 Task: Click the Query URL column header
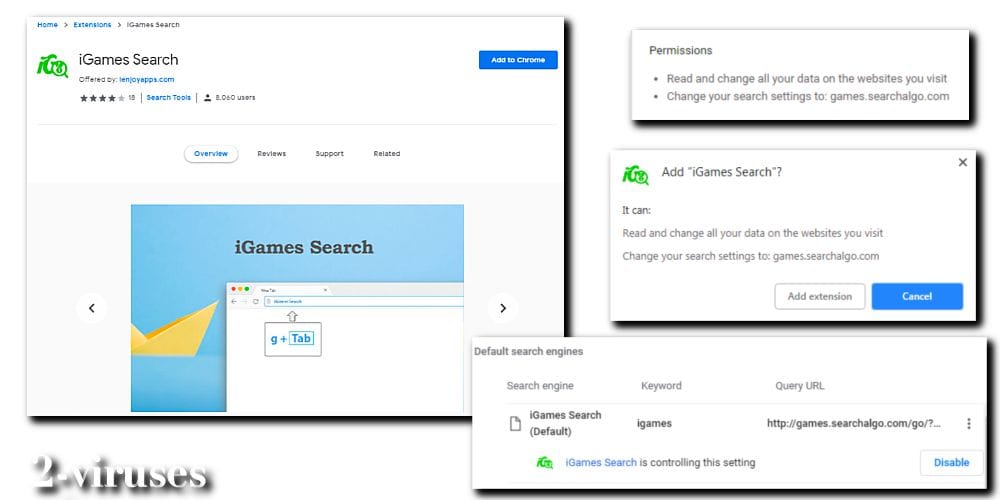pos(800,386)
